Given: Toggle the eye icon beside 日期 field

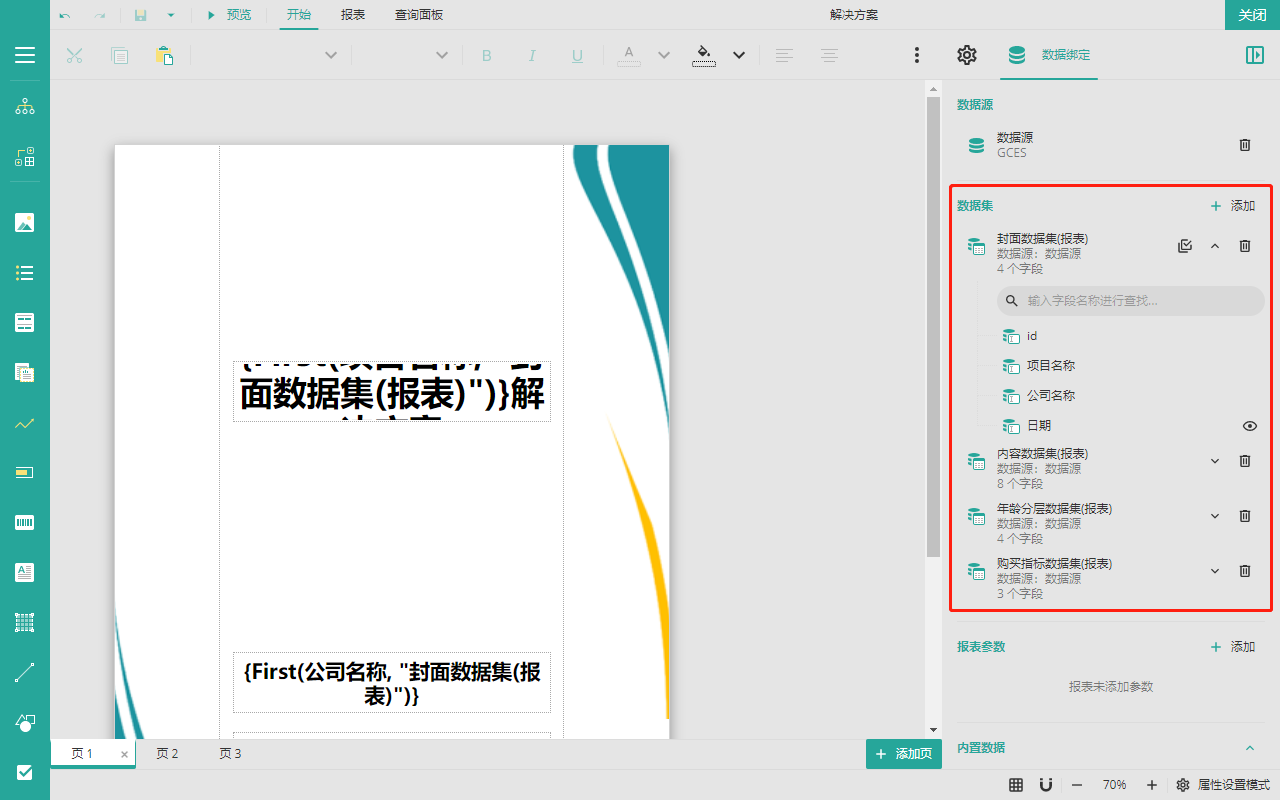Looking at the screenshot, I should tap(1249, 426).
